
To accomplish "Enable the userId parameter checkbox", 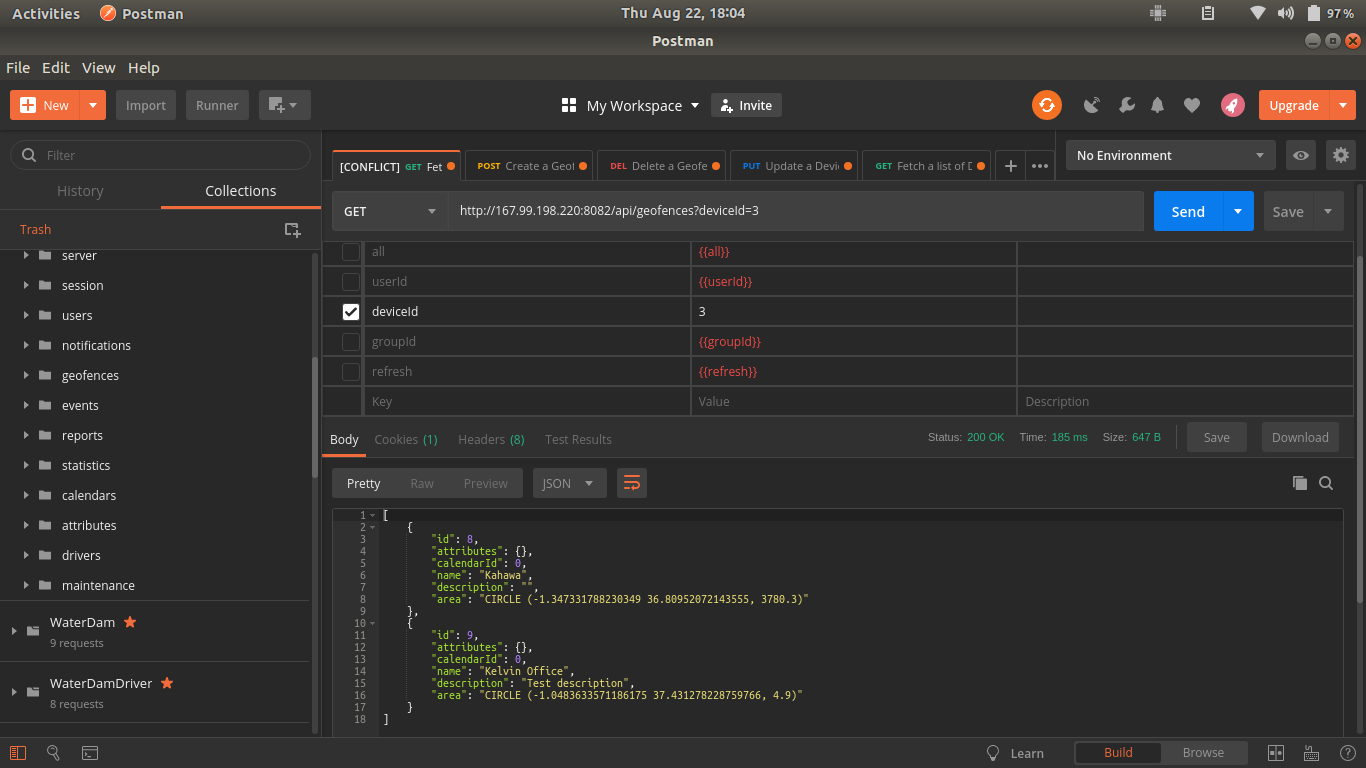I will point(351,282).
